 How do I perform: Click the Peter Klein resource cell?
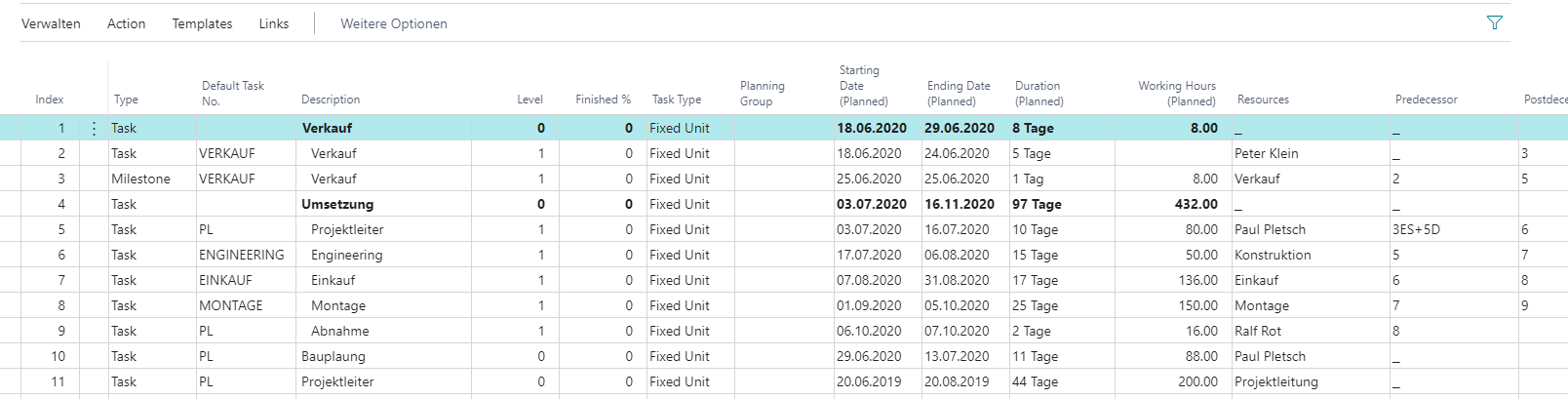click(x=1266, y=153)
